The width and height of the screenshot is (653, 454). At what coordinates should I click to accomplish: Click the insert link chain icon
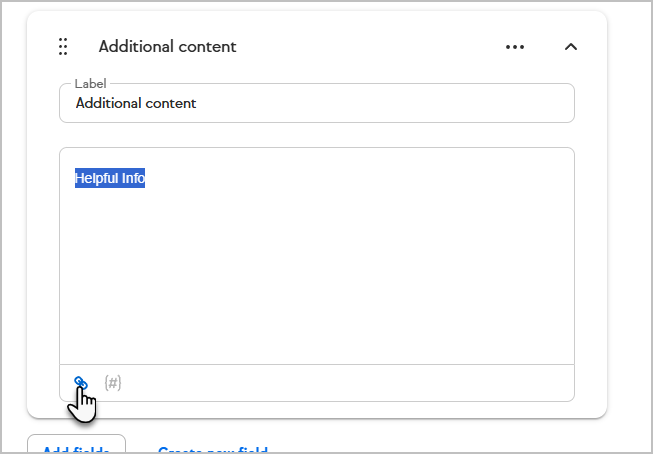(x=80, y=382)
